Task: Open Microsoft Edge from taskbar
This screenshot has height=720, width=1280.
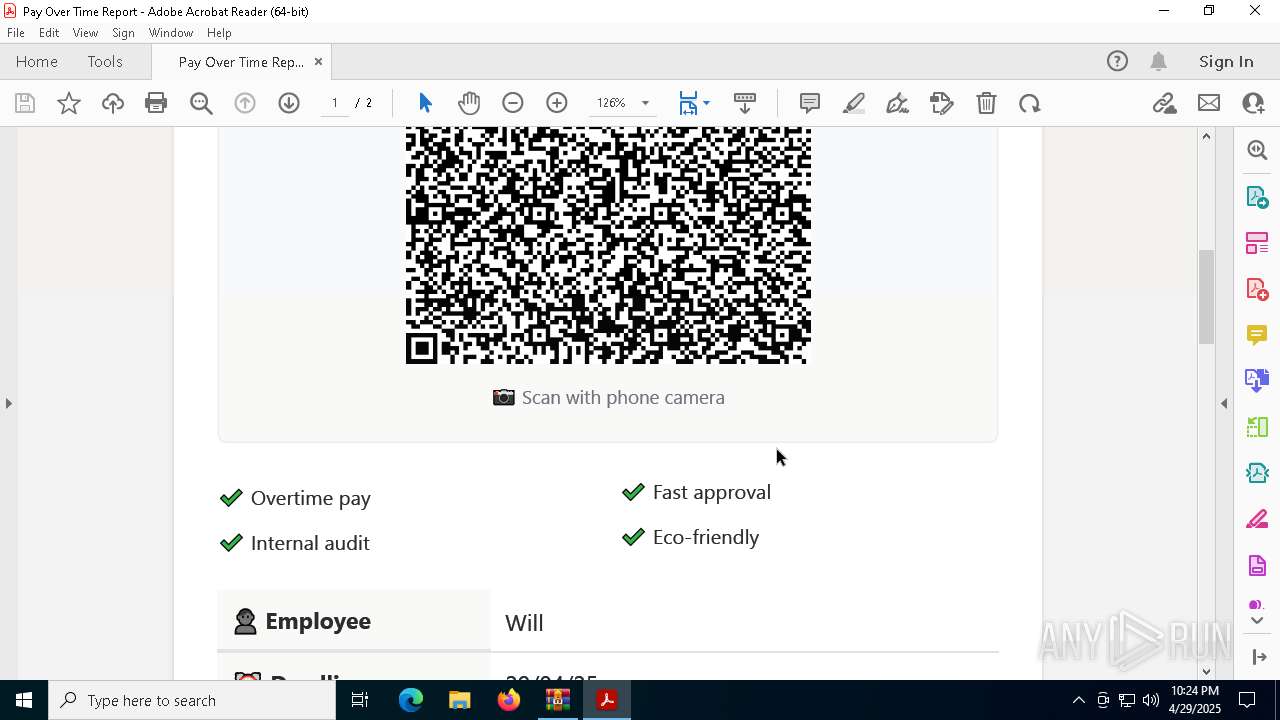Action: point(411,700)
